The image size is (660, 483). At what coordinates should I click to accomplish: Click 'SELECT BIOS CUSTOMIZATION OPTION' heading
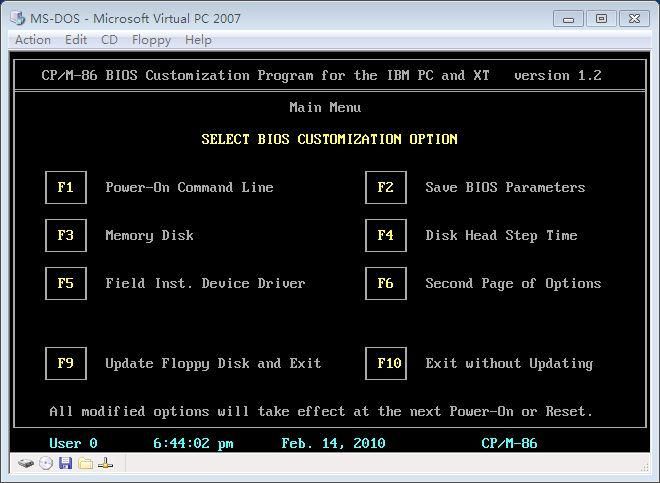(x=330, y=139)
